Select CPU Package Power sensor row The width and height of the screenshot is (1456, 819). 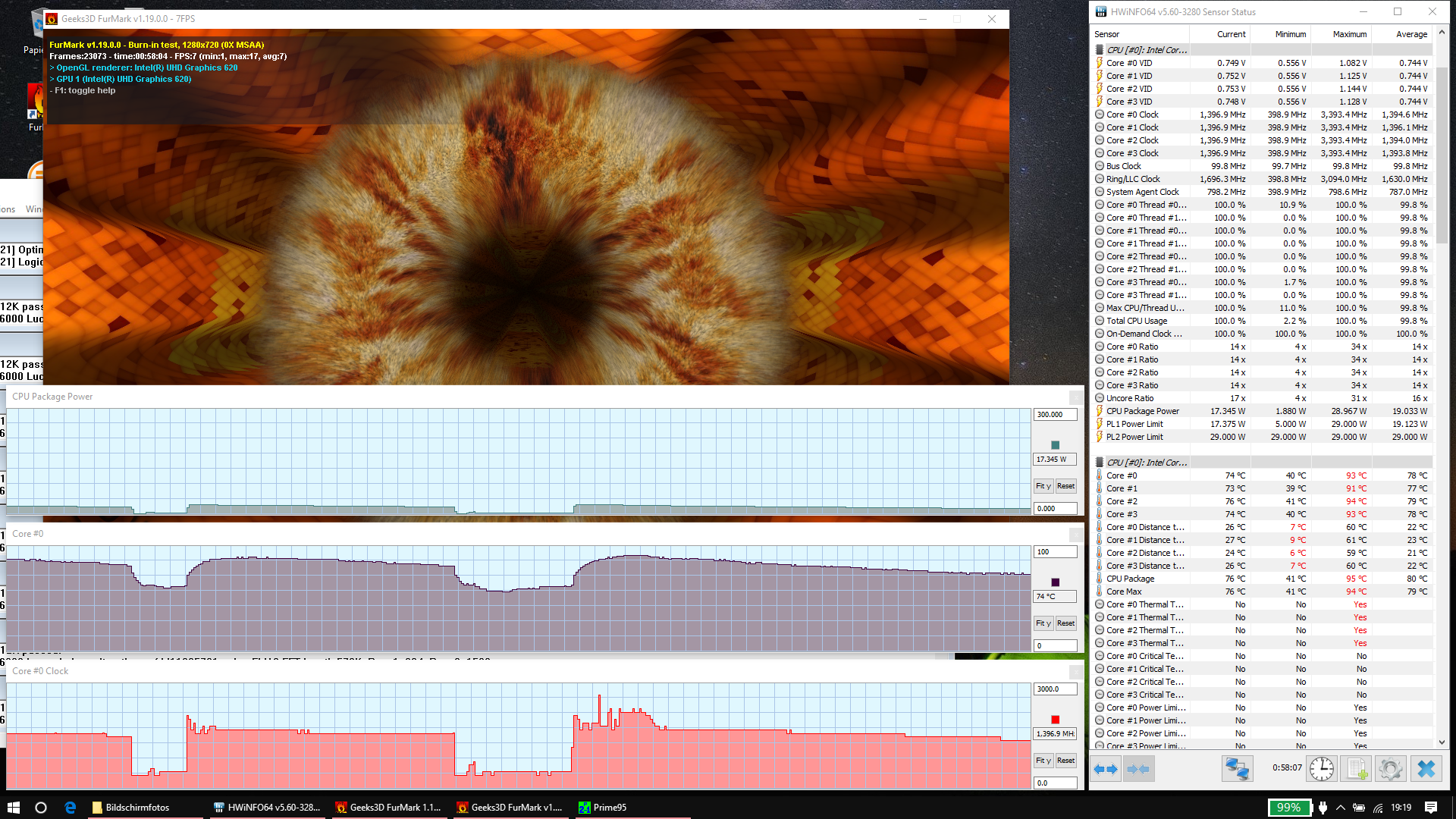tap(1142, 411)
